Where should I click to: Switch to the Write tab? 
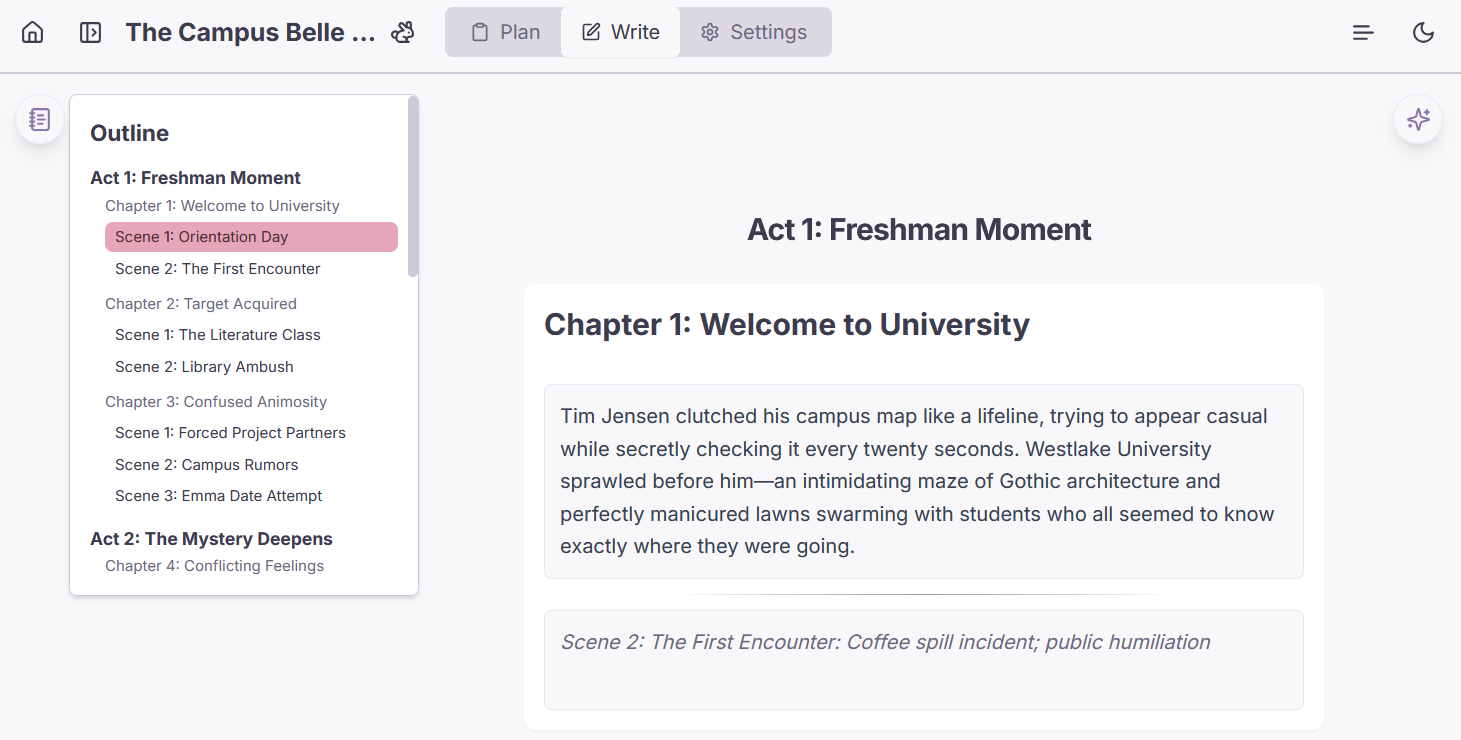[620, 31]
